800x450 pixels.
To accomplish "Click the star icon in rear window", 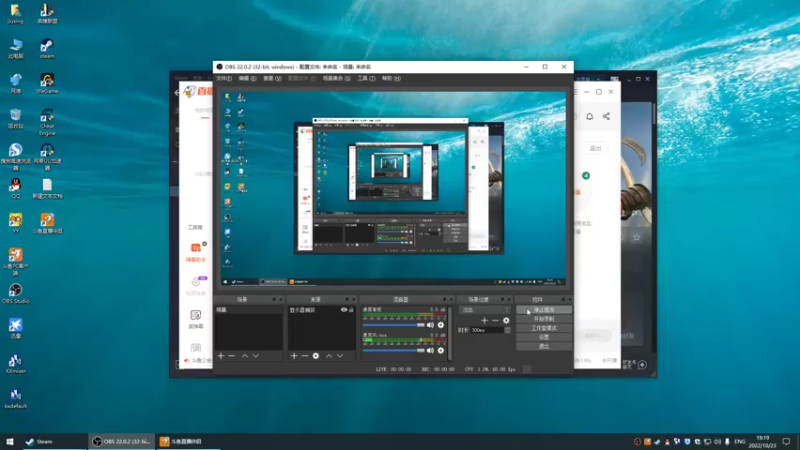I will tap(637, 237).
